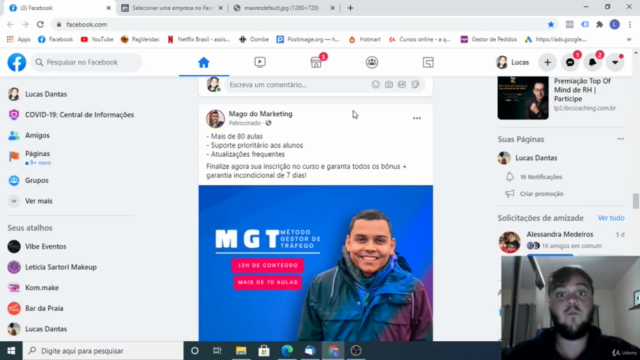Open the notifications bell icon
Viewport: 640px width, 360px height.
[x=593, y=62]
